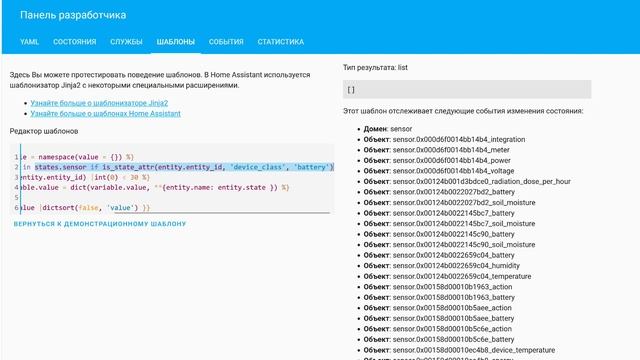Click sensor.0x00158d00010b1963_action entry
This screenshot has height=360, width=640.
coord(438,287)
